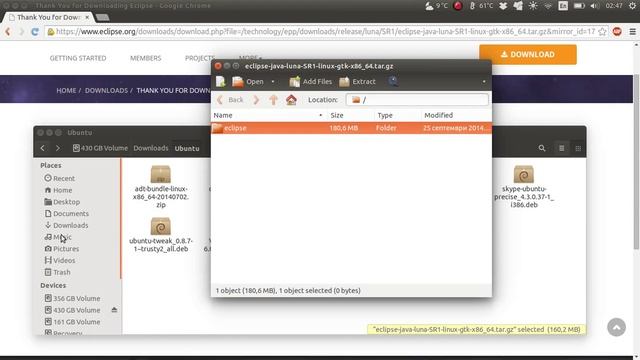Click the Chrome forward button
Viewport: 640px width, 360px height.
point(21,31)
